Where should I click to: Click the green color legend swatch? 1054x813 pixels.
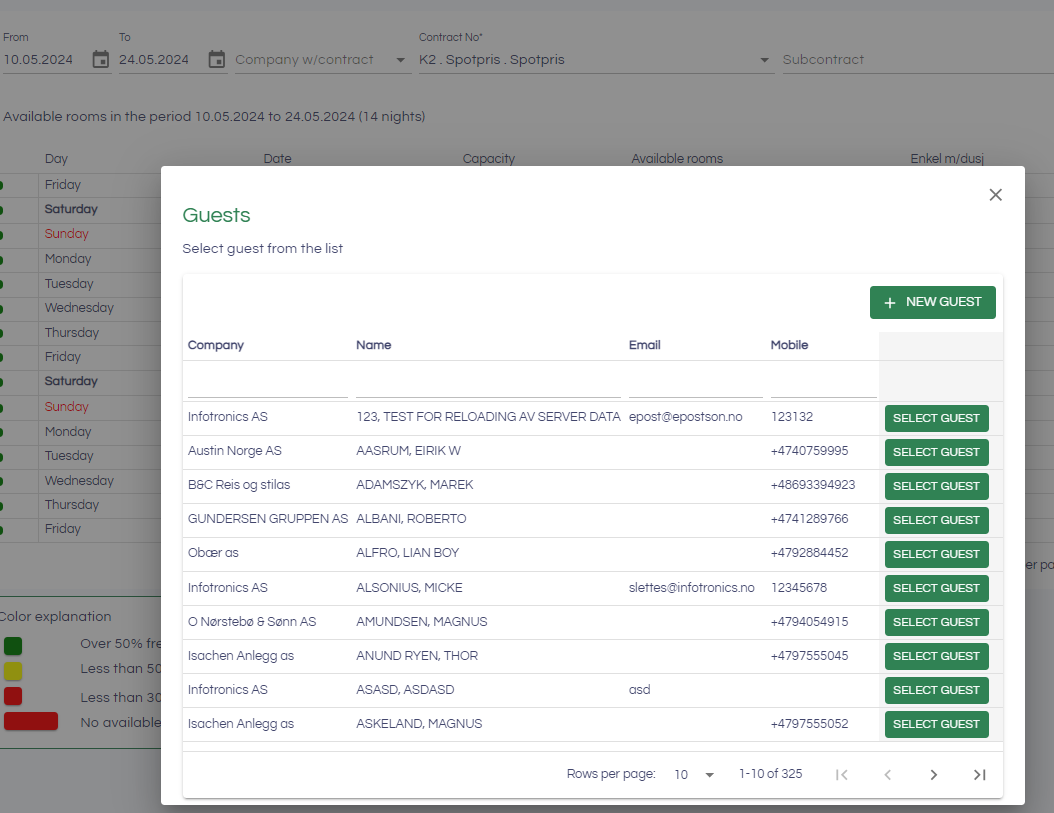pos(13,645)
